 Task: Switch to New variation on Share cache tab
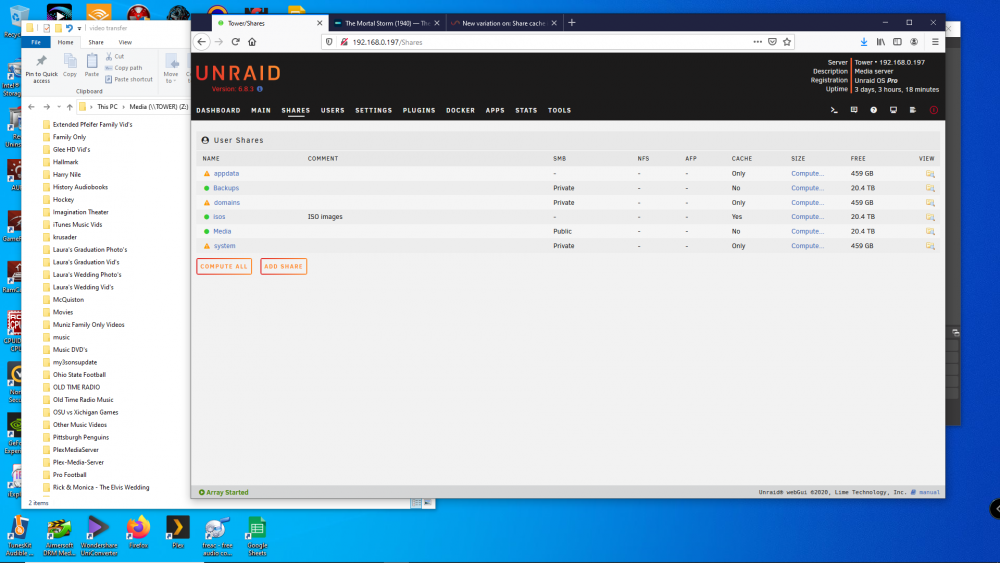(503, 23)
